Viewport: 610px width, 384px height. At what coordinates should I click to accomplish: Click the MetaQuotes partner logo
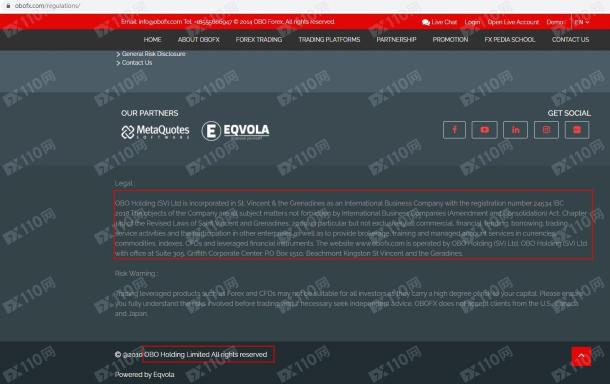tap(155, 132)
